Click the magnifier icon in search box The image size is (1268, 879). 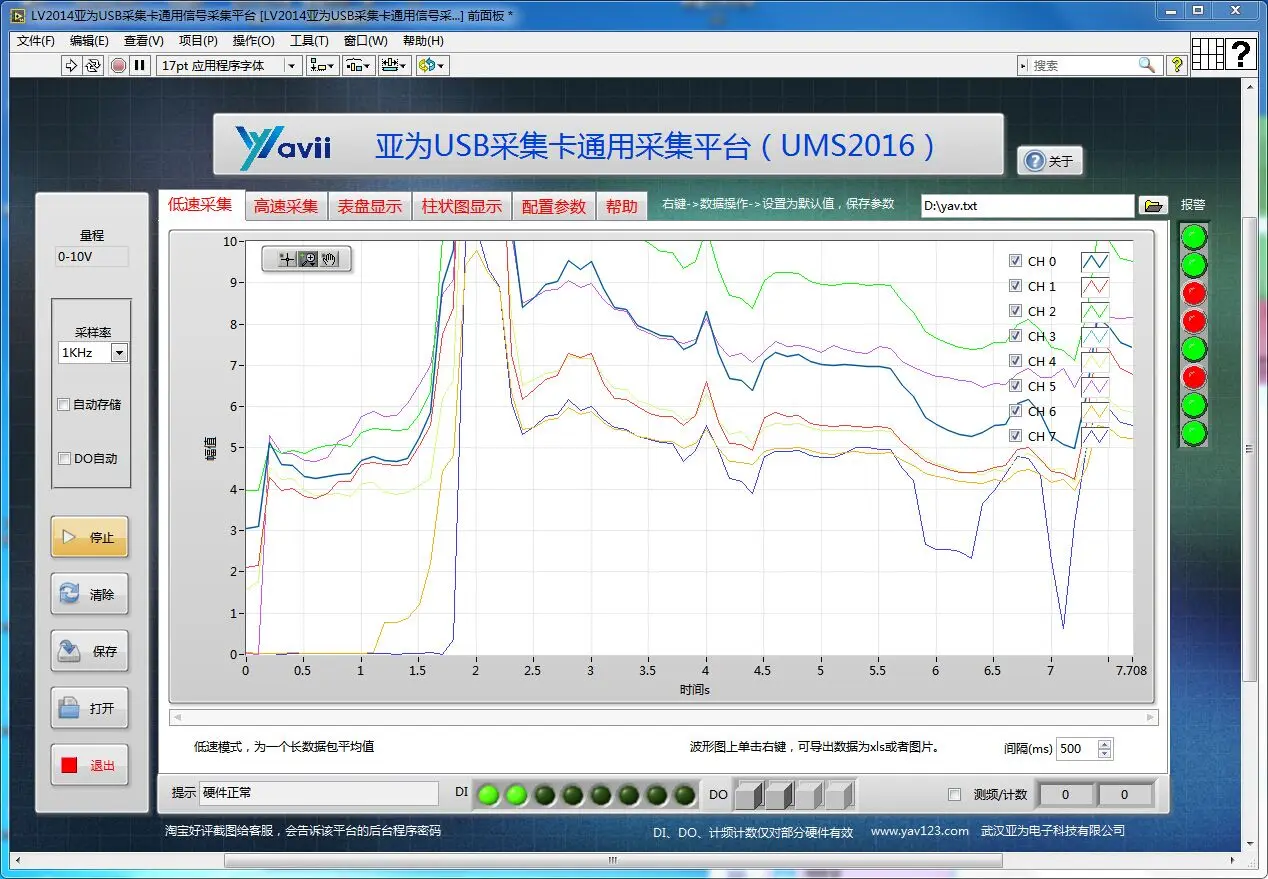pos(1146,65)
